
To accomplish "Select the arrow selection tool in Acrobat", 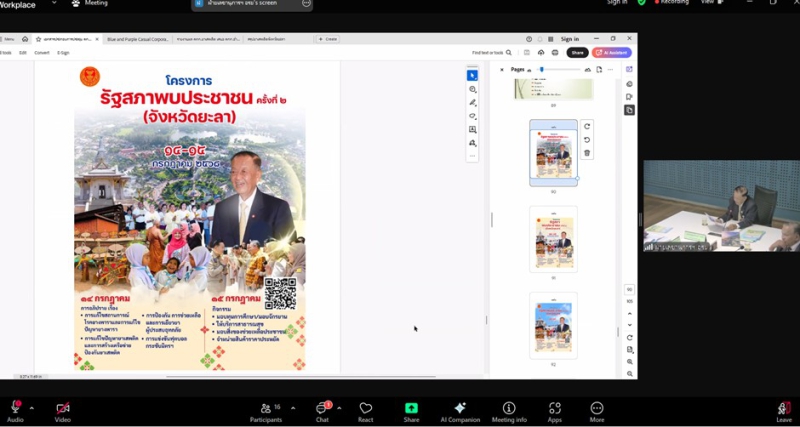I will tap(472, 75).
